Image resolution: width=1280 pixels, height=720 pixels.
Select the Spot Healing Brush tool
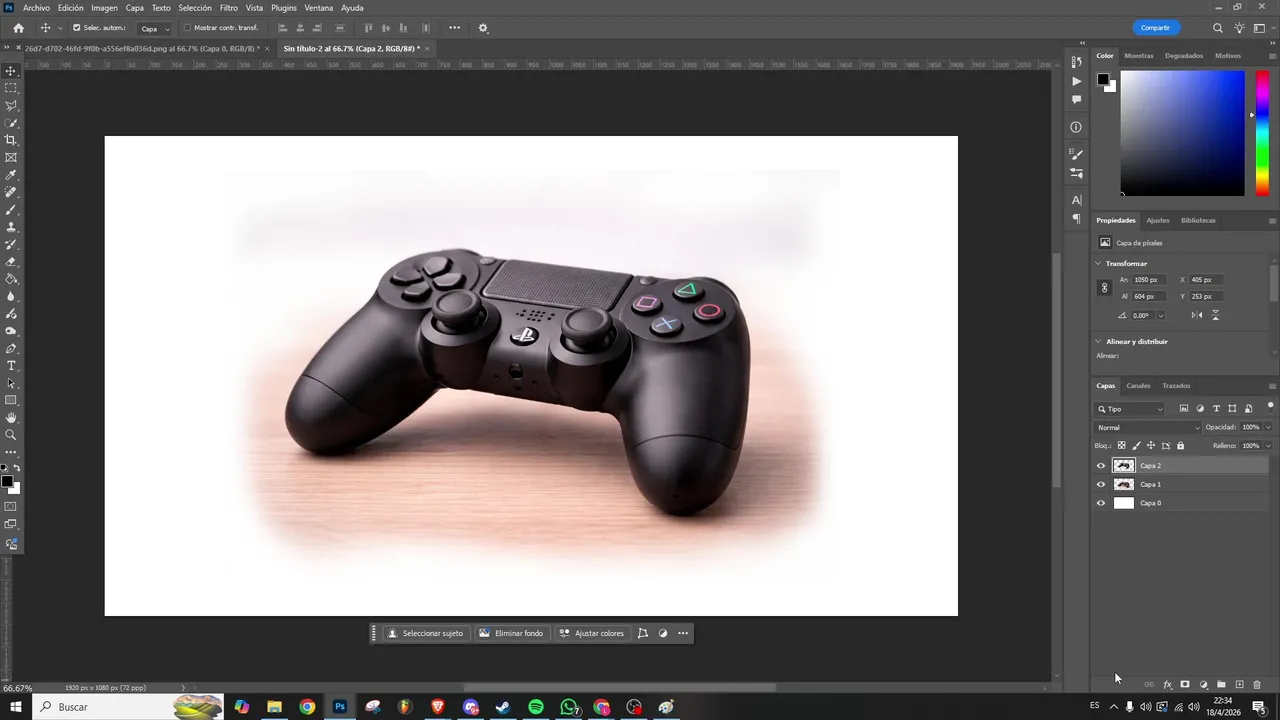pyautogui.click(x=11, y=192)
